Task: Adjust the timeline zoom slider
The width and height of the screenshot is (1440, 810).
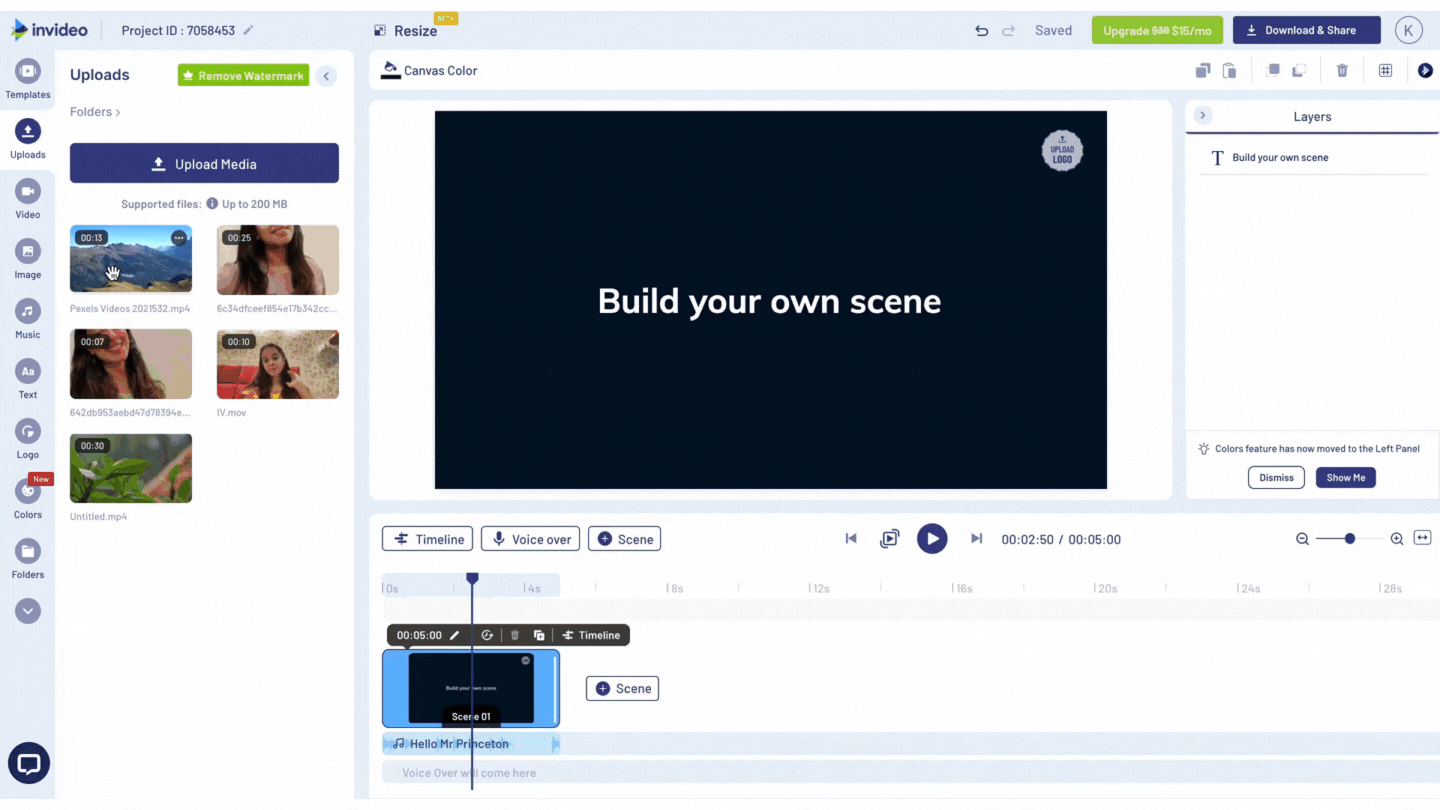Action: pos(1348,538)
